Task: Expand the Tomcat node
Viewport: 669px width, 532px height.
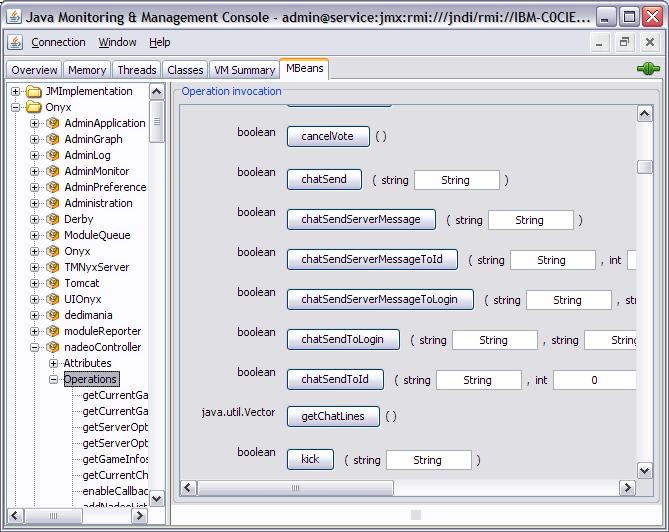Action: (35, 283)
